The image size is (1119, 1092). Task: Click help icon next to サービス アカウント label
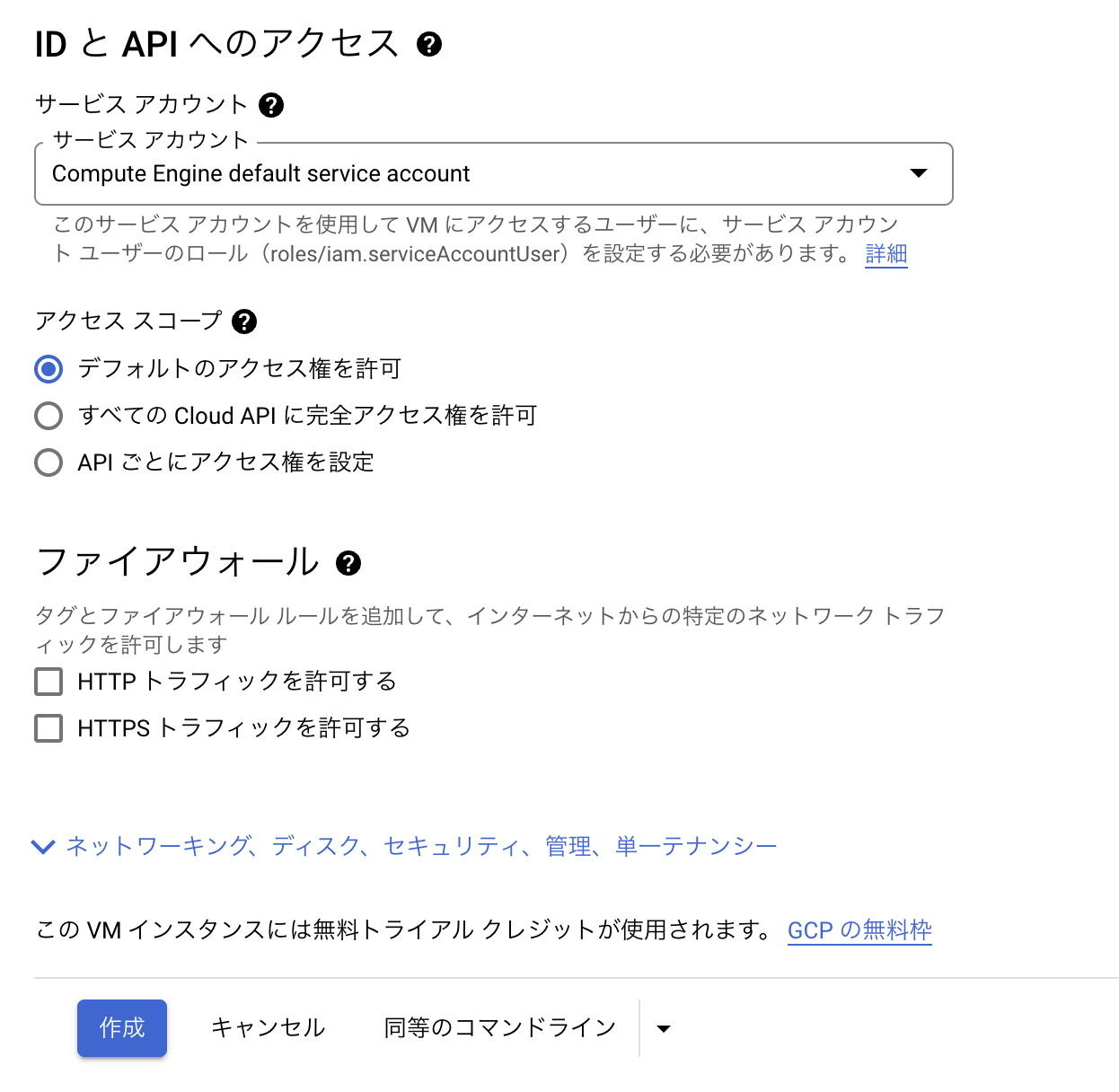pos(270,105)
